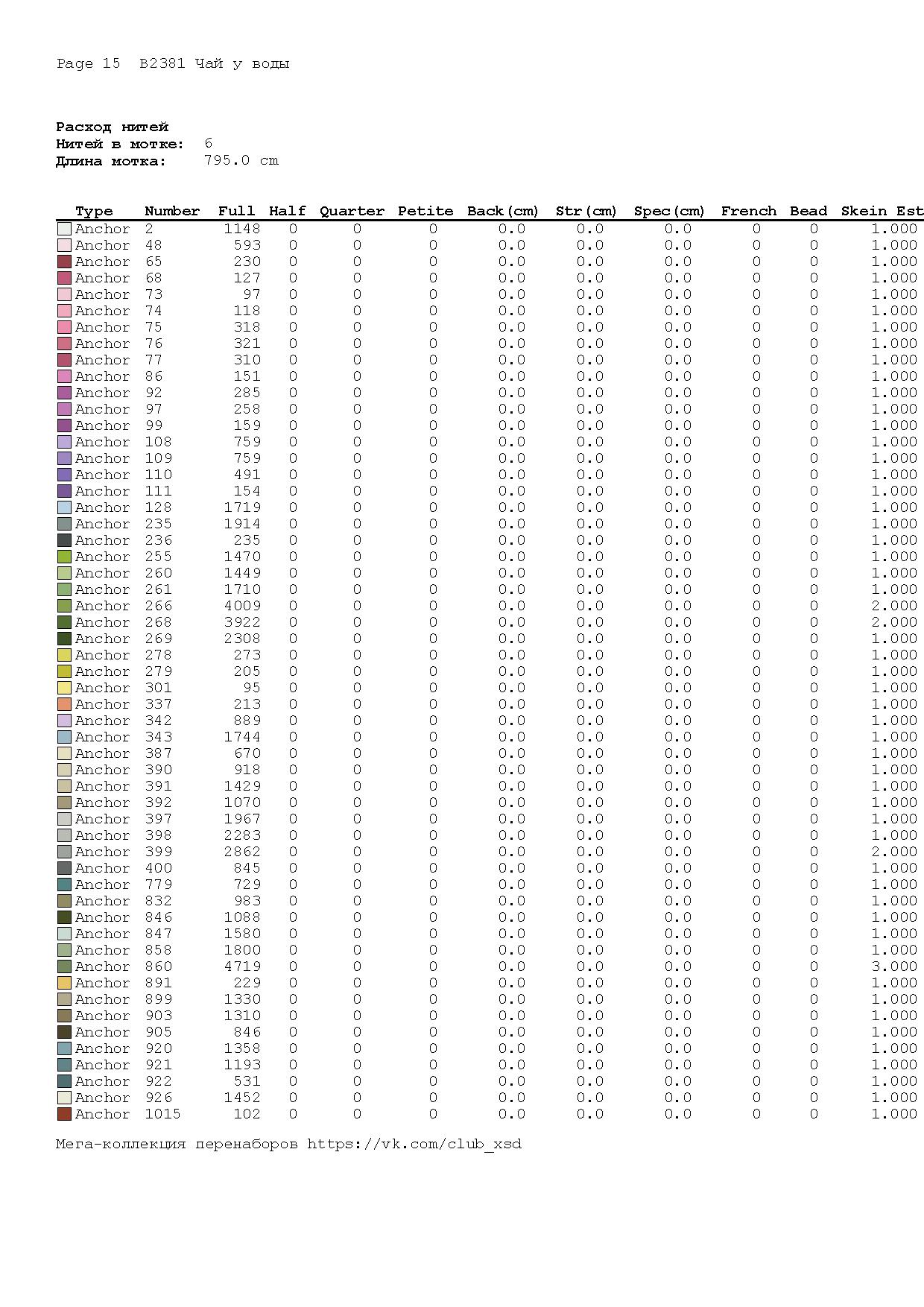
Task: Click the Full count 1800 for Anchor 858
Action: click(x=242, y=950)
